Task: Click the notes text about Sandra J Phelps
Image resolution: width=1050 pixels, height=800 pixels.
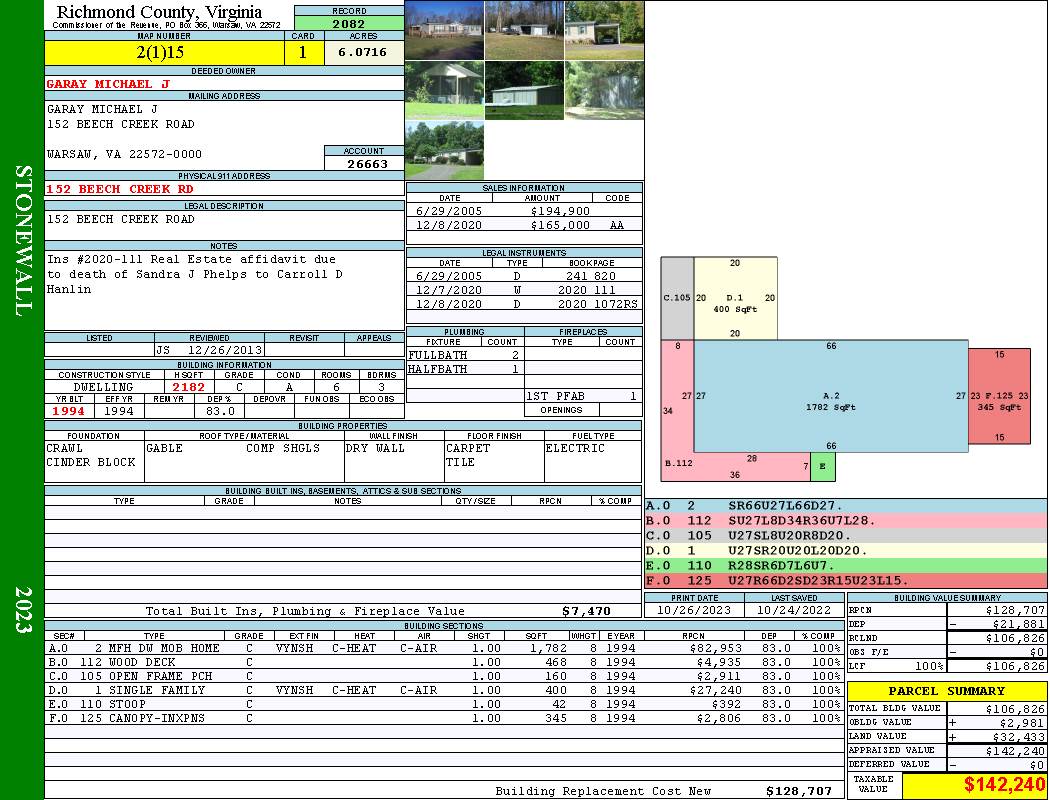Action: point(194,274)
